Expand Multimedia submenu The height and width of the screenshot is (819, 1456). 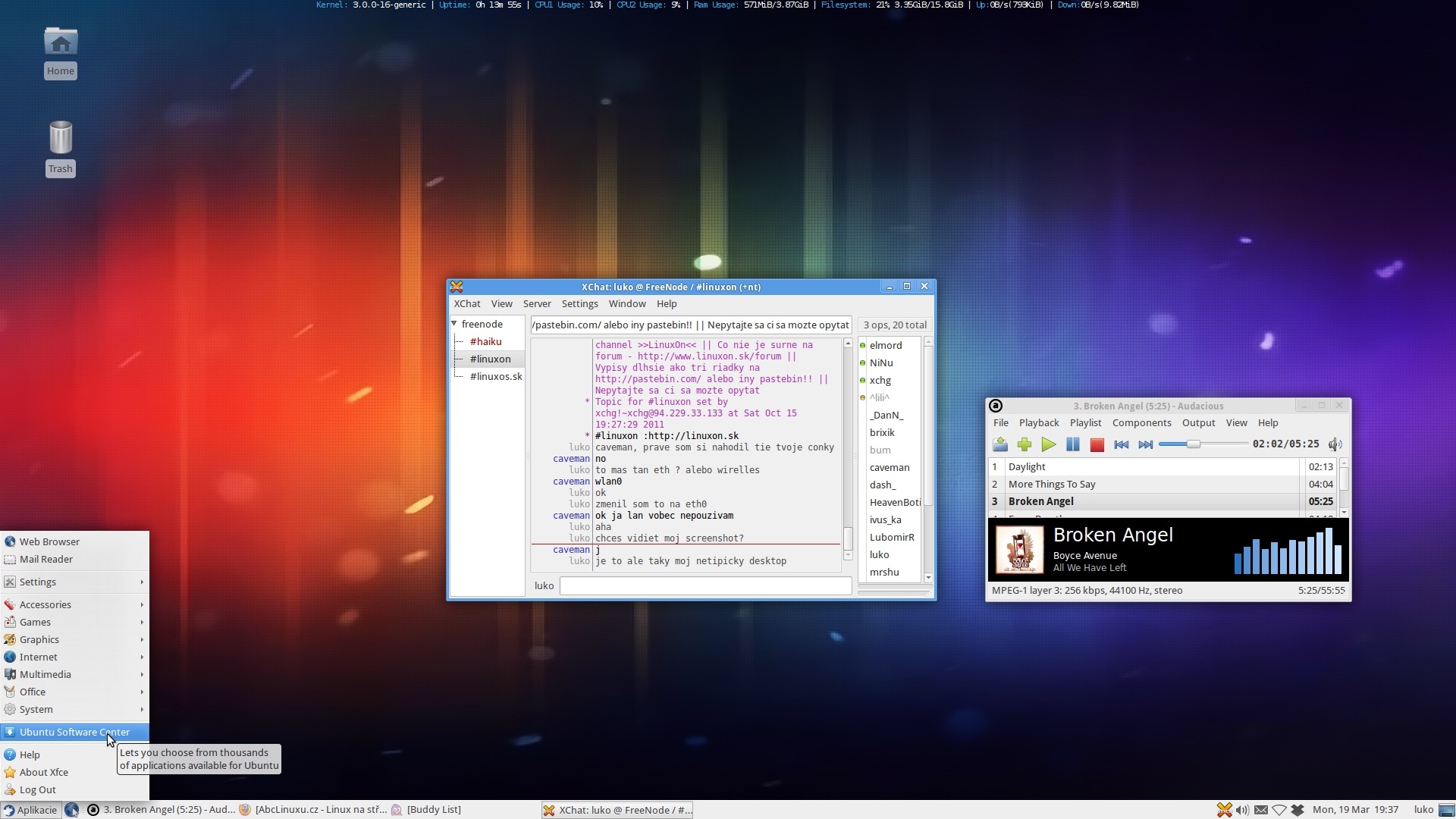point(74,675)
